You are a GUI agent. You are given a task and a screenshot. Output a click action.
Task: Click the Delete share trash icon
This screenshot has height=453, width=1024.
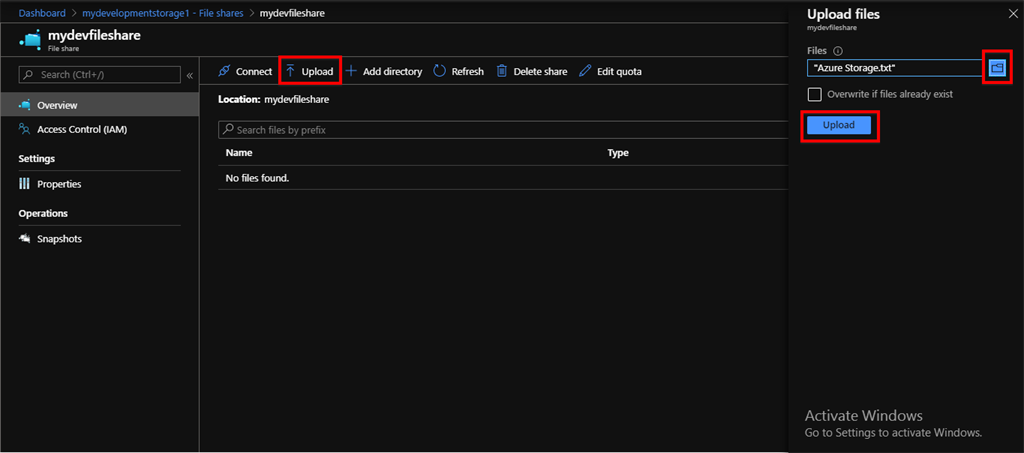point(502,71)
